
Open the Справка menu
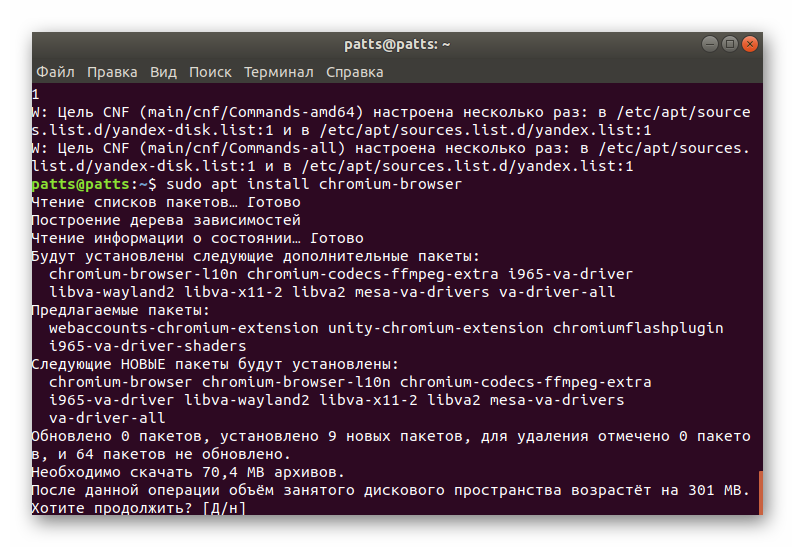354,72
